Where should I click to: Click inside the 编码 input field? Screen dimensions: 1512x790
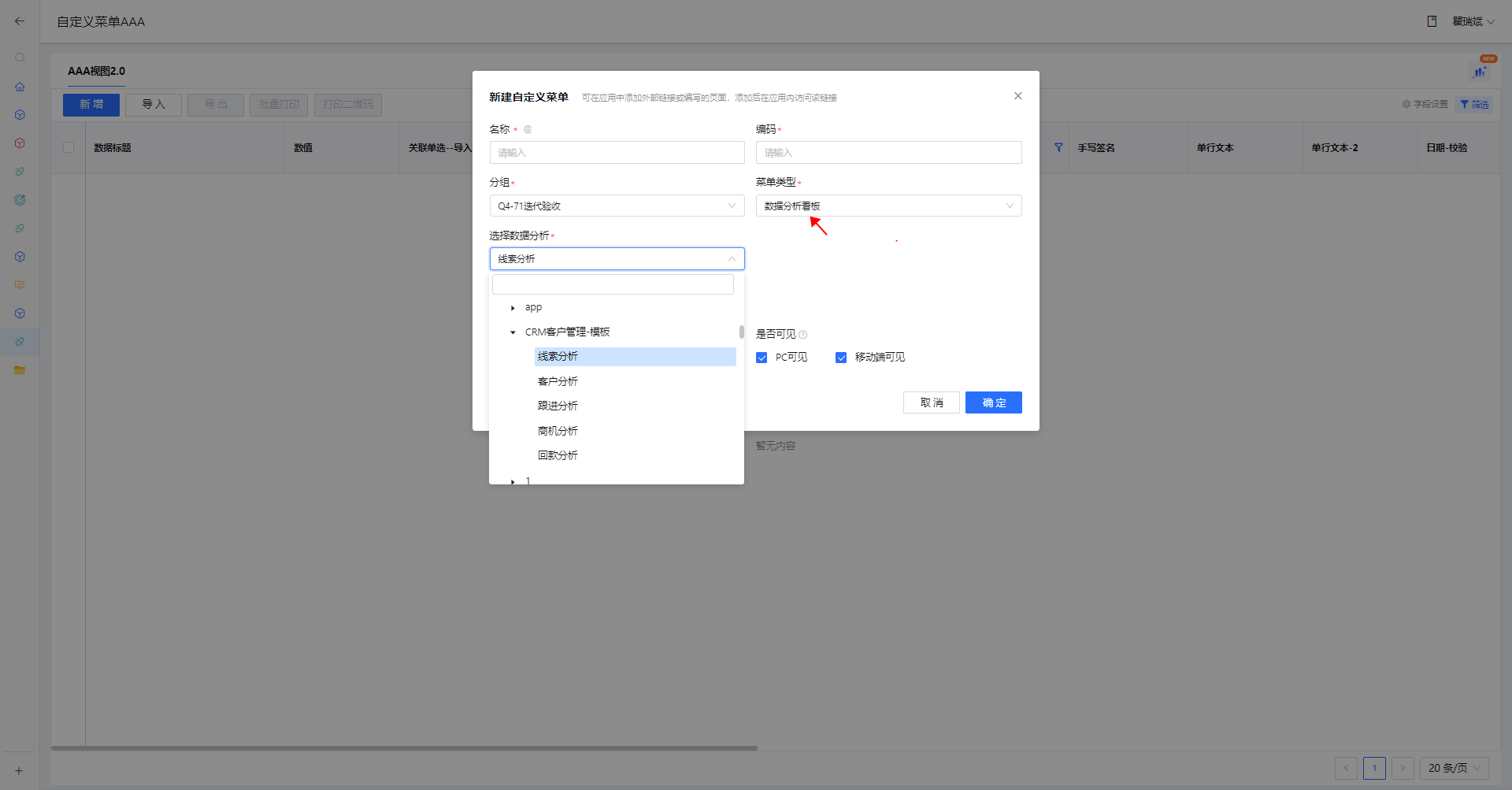888,152
